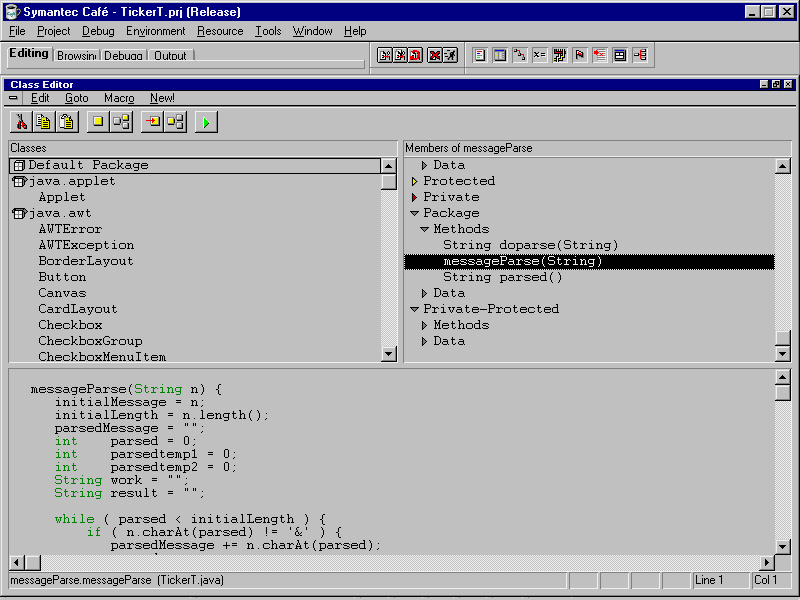This screenshot has width=800, height=600.
Task: Expand the Data node under Package
Action: point(424,293)
